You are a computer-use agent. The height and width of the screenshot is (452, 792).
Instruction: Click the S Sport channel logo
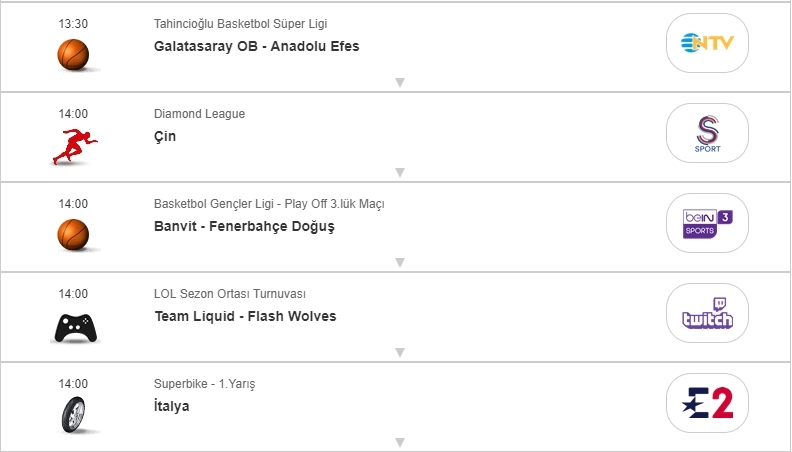point(707,133)
